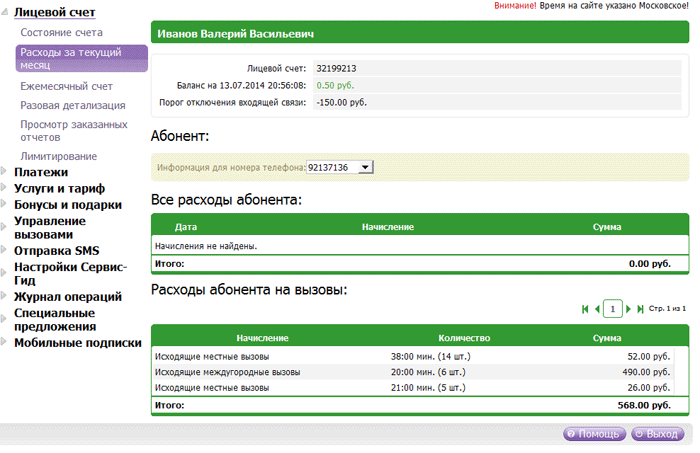The width and height of the screenshot is (700, 453).
Task: Jump to the last page of results
Action: (x=640, y=310)
